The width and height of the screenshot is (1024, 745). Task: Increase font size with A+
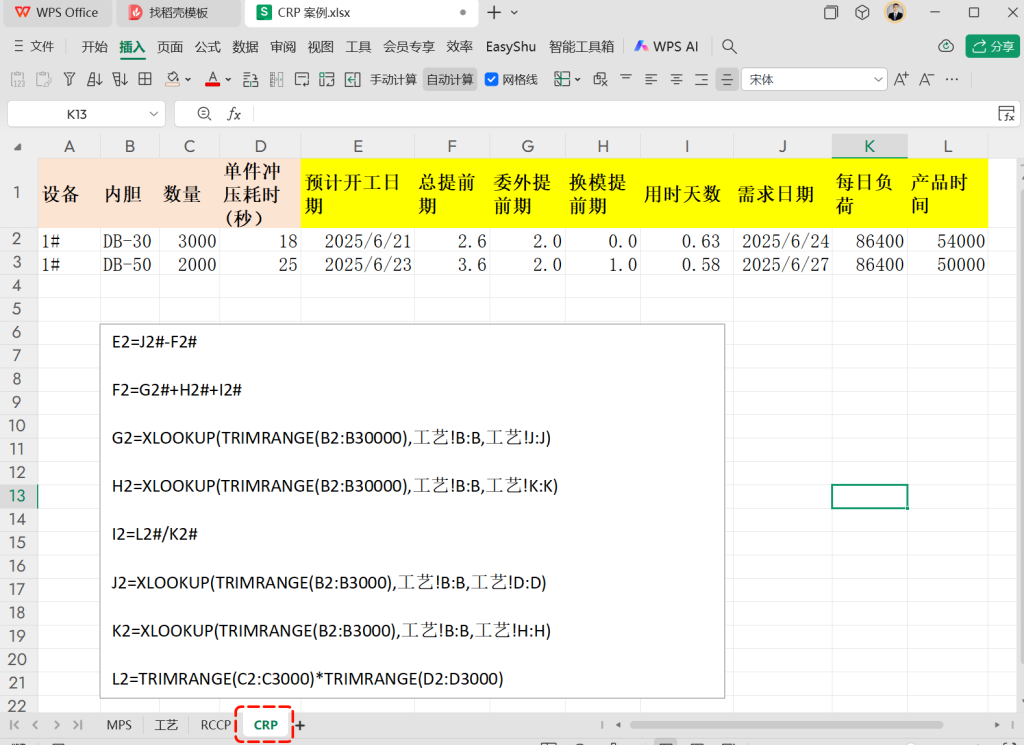point(901,80)
